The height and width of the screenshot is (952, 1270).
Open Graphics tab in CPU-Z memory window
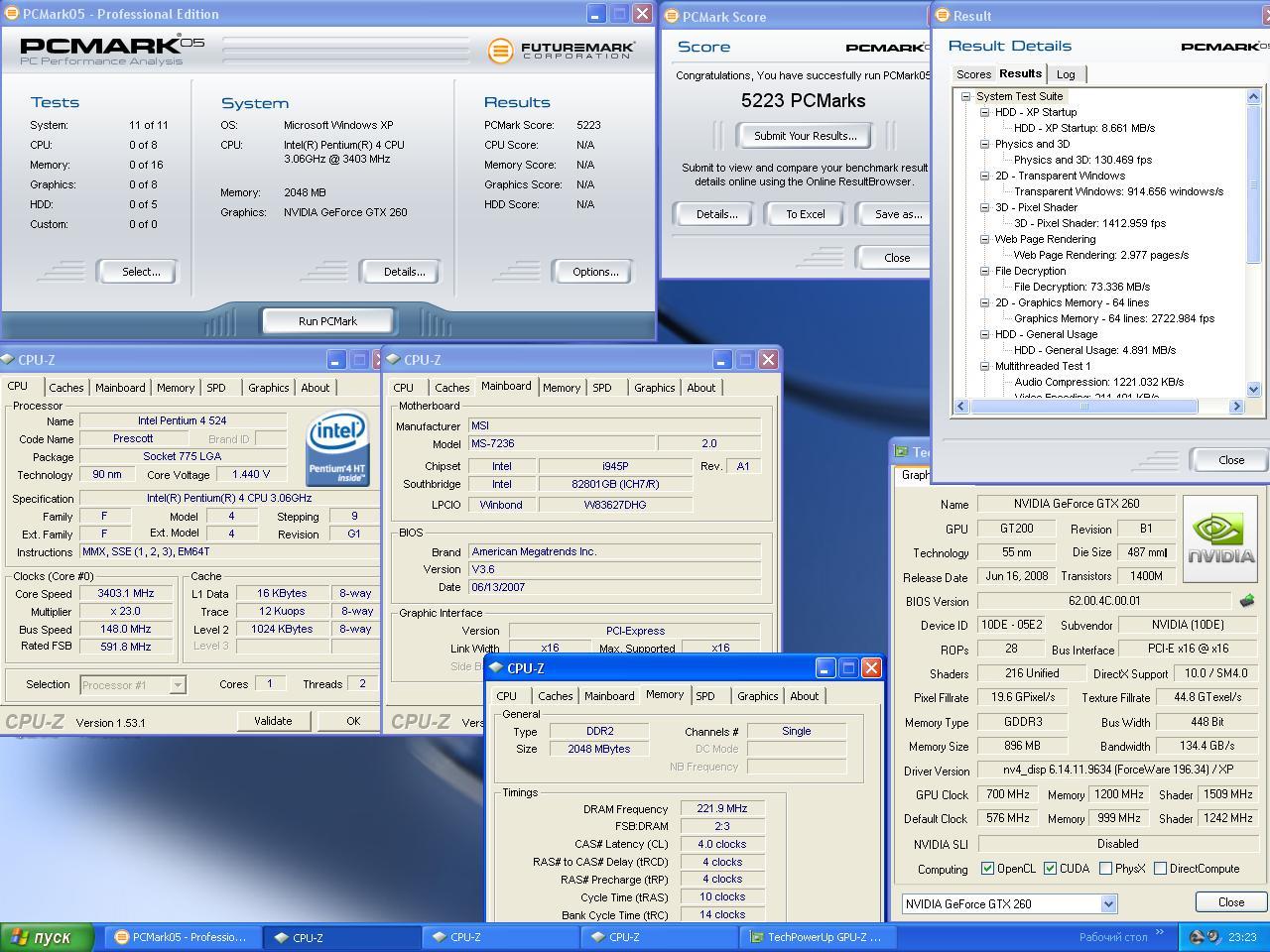pyautogui.click(x=758, y=696)
